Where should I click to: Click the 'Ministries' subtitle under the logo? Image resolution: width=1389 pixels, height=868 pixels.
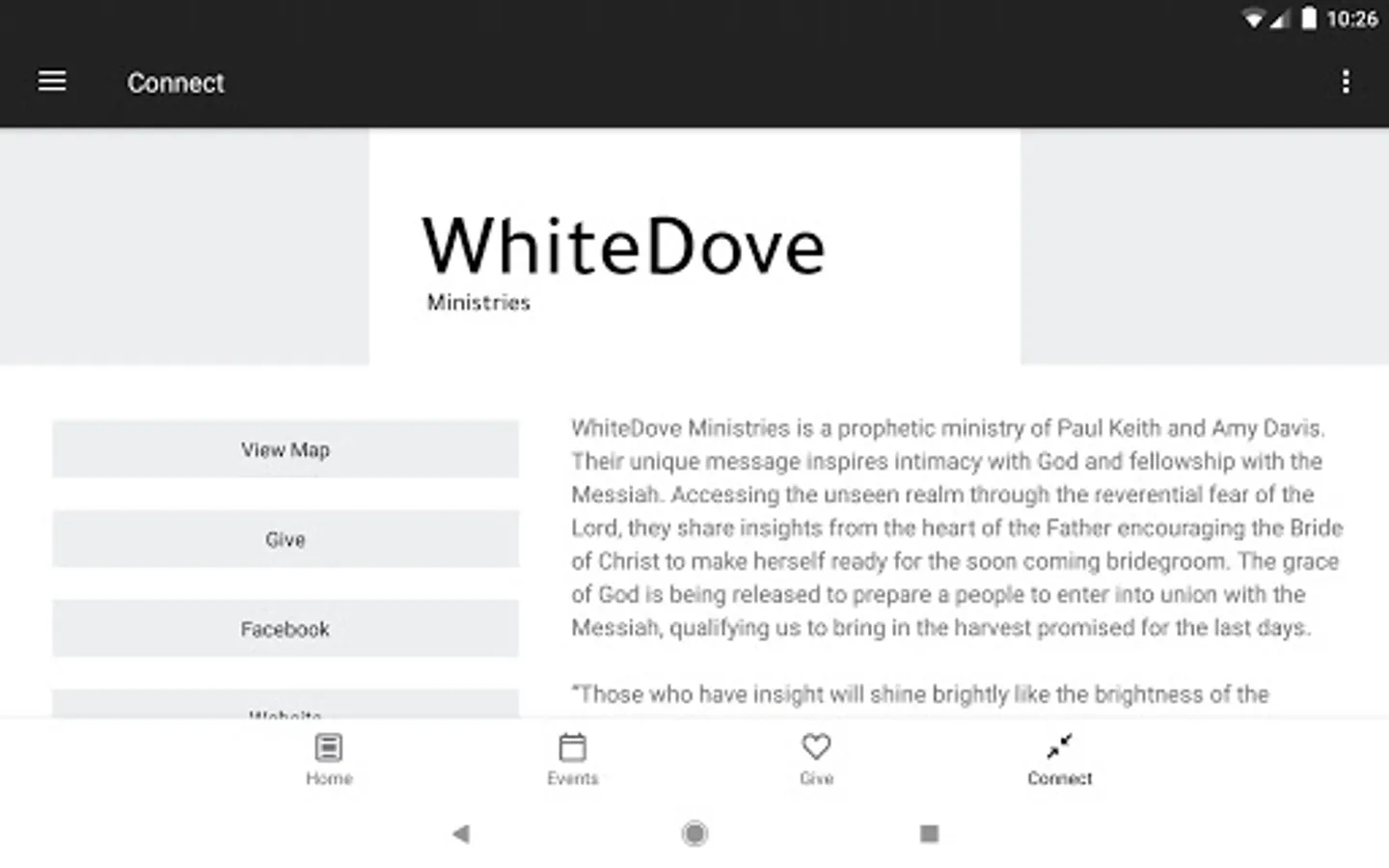[x=478, y=303]
